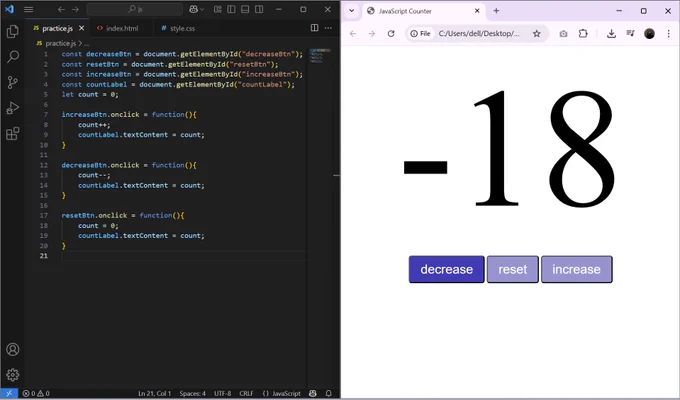Click the decrease button on the page

pos(446,269)
